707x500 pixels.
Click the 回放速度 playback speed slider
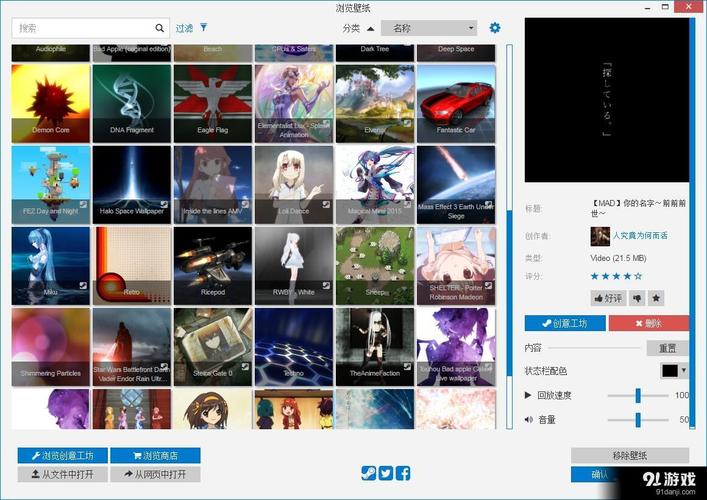tap(638, 395)
